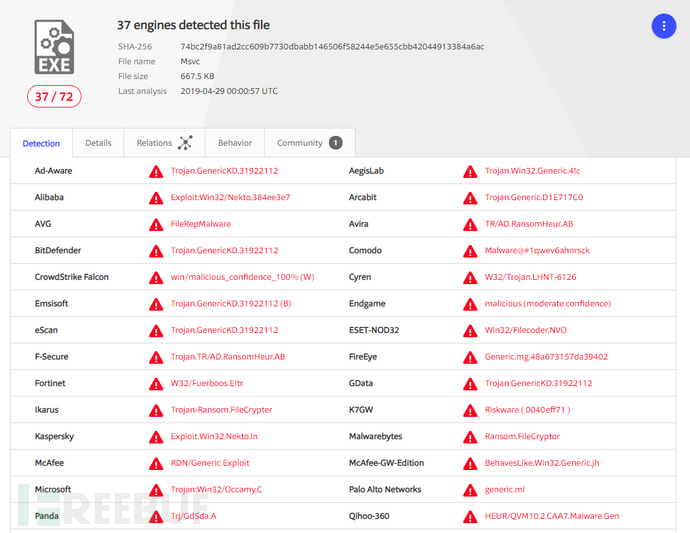Click the warning icon for Alibaba
The width and height of the screenshot is (690, 533).
click(x=156, y=198)
